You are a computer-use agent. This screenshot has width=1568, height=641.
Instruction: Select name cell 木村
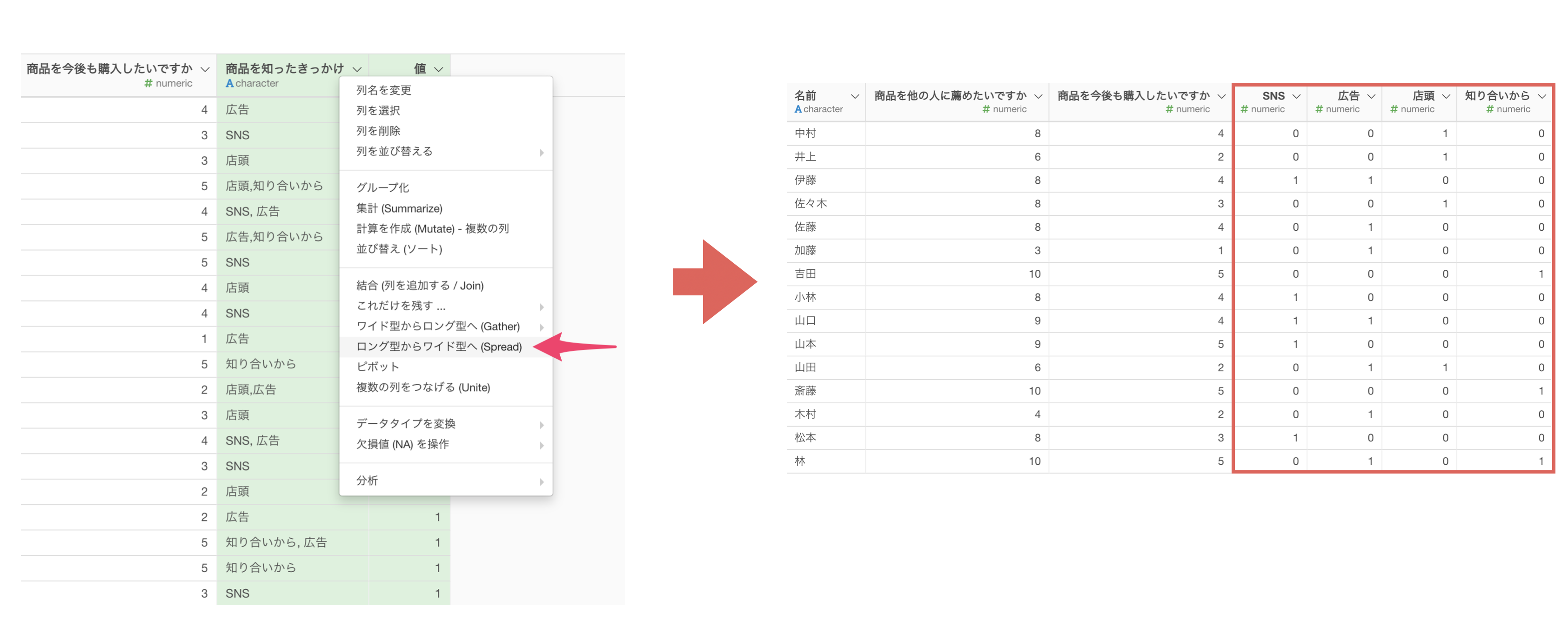pos(804,414)
